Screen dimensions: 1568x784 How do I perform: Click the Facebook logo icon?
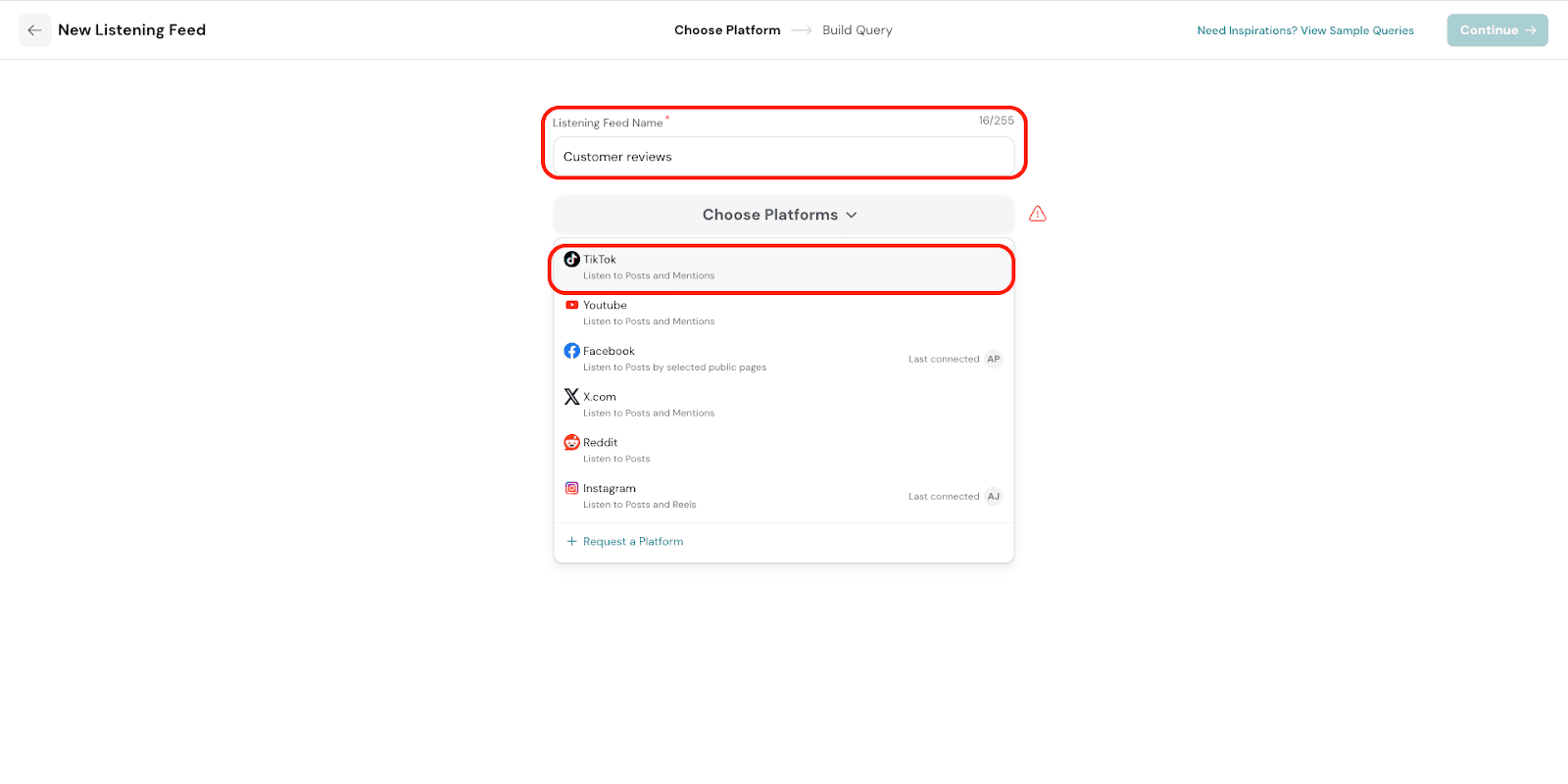571,351
